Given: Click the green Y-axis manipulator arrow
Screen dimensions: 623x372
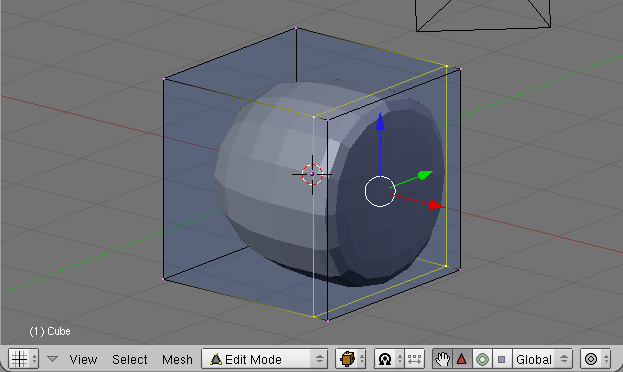Looking at the screenshot, I should click(425, 175).
